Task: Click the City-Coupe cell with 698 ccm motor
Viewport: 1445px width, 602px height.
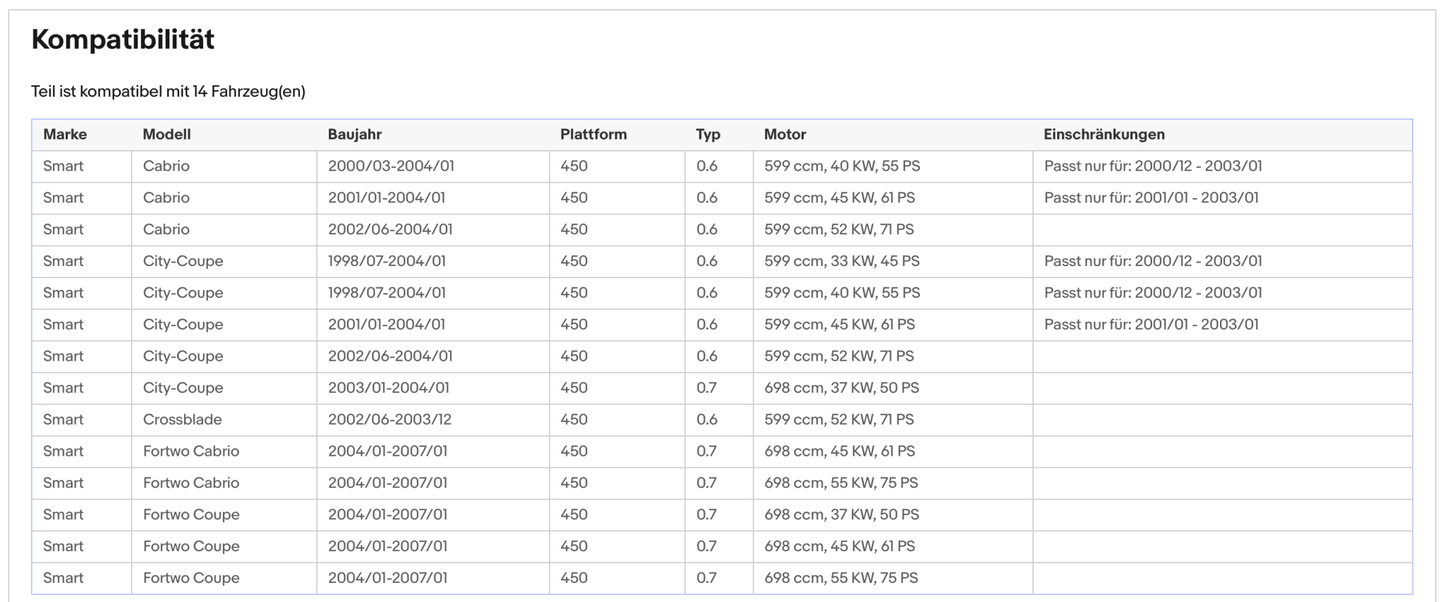Action: pos(183,388)
